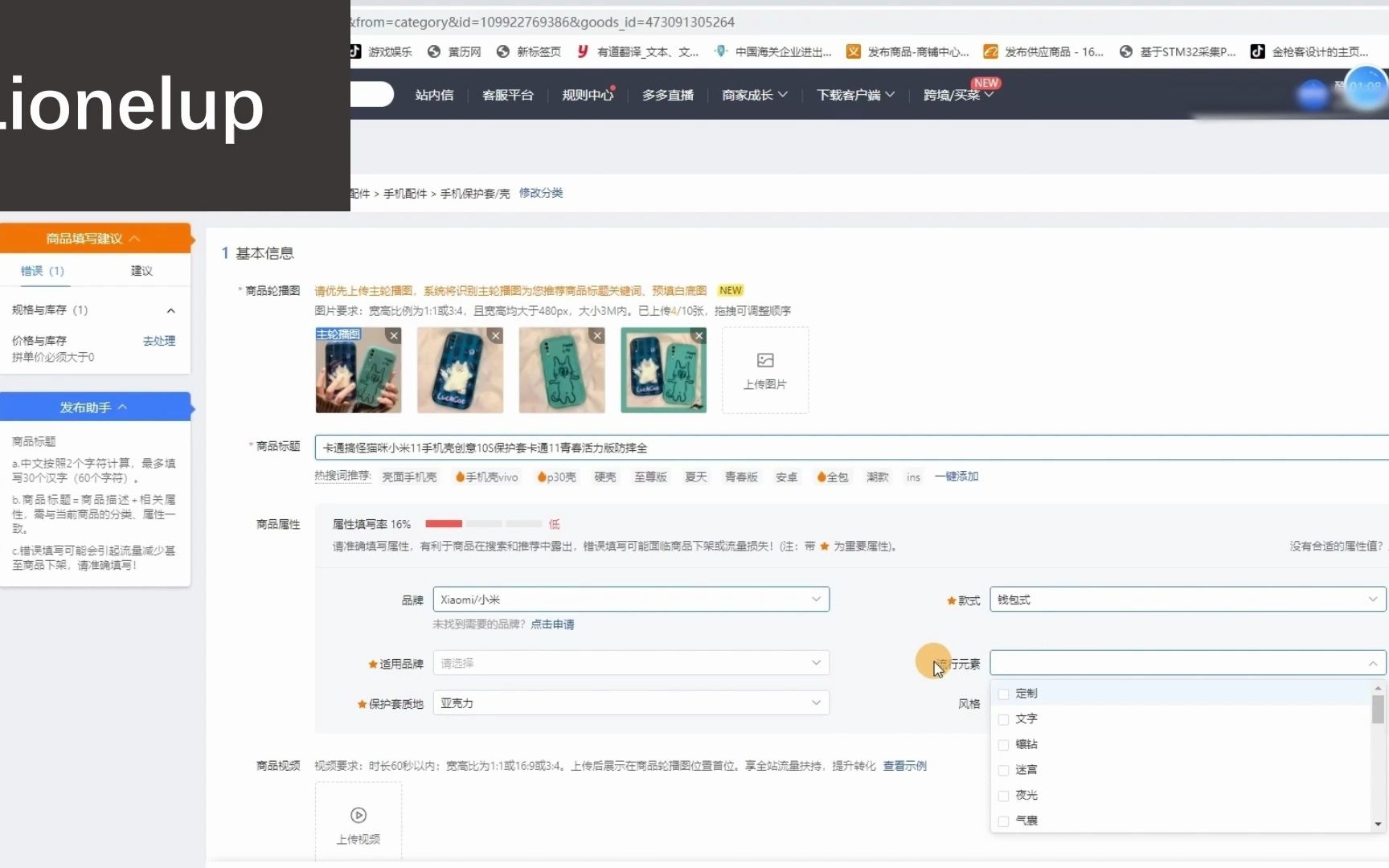This screenshot has width=1389, height=868.
Task: Open 客服平台 in the top nav
Action: 508,95
